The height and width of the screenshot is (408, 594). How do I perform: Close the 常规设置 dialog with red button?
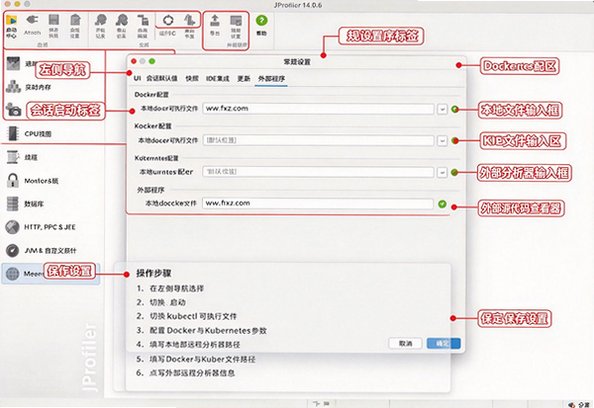(x=133, y=61)
